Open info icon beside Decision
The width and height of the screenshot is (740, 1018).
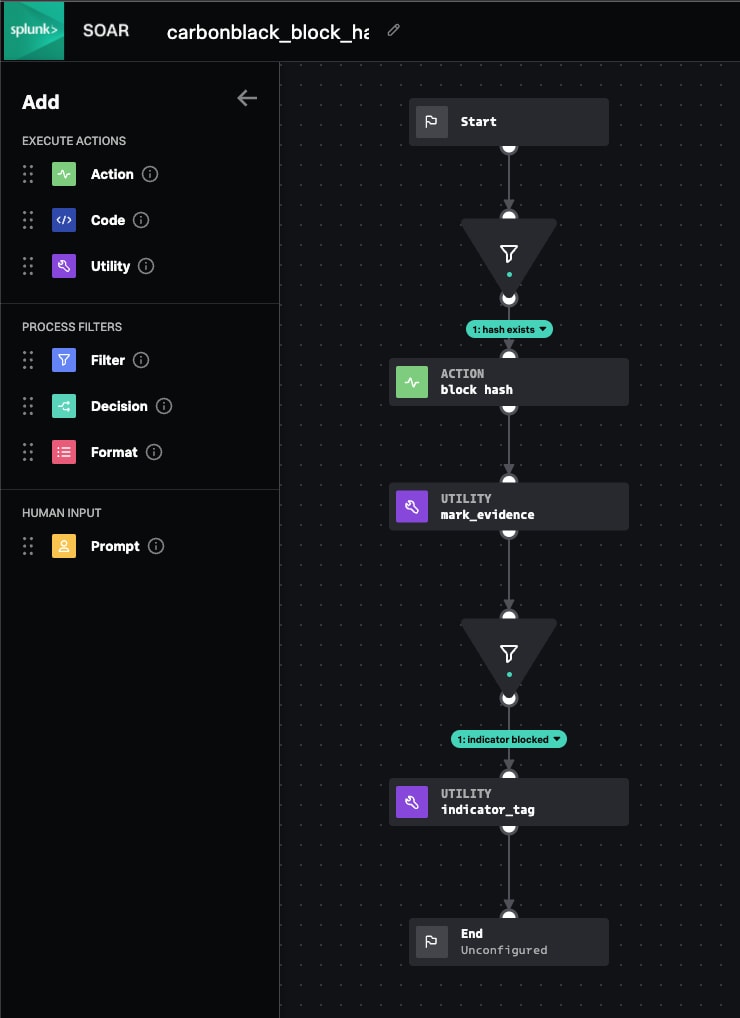[164, 406]
